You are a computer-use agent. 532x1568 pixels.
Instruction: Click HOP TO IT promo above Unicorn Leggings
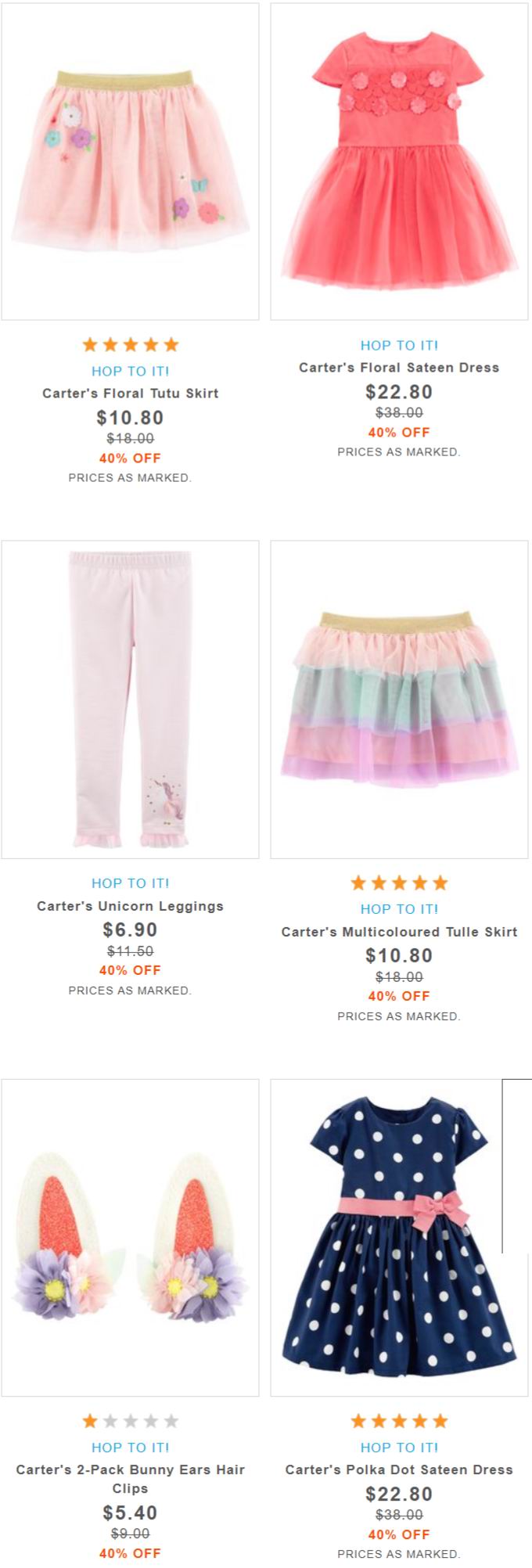click(130, 883)
